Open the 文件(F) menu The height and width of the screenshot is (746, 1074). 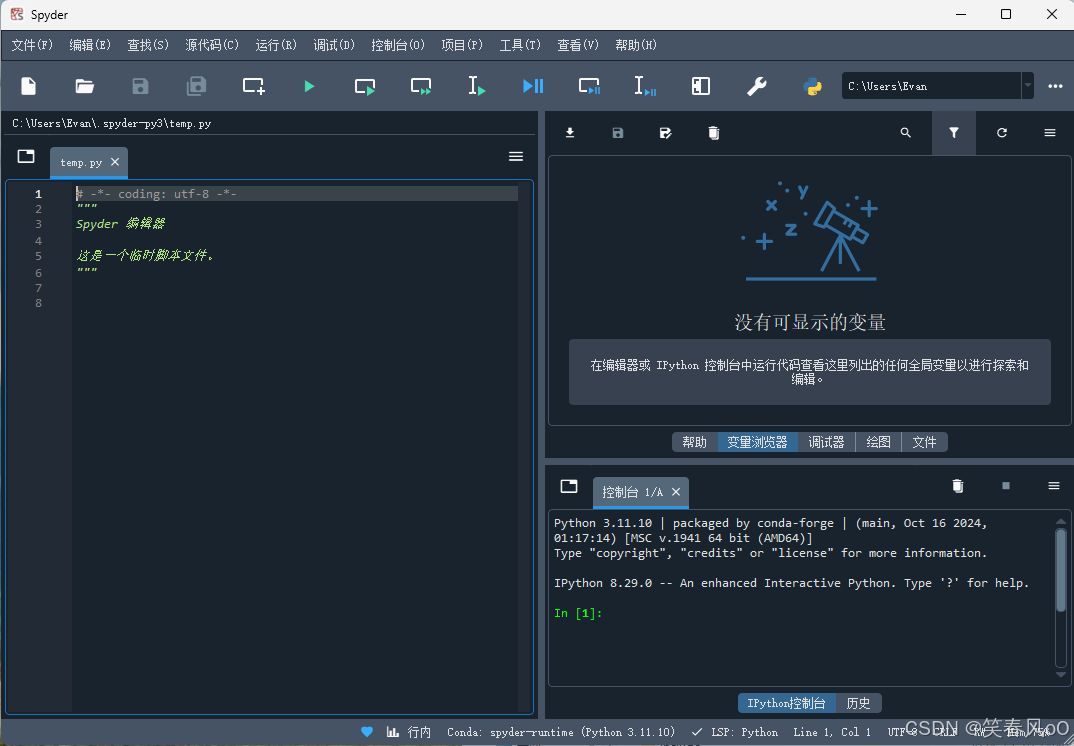pyautogui.click(x=32, y=45)
